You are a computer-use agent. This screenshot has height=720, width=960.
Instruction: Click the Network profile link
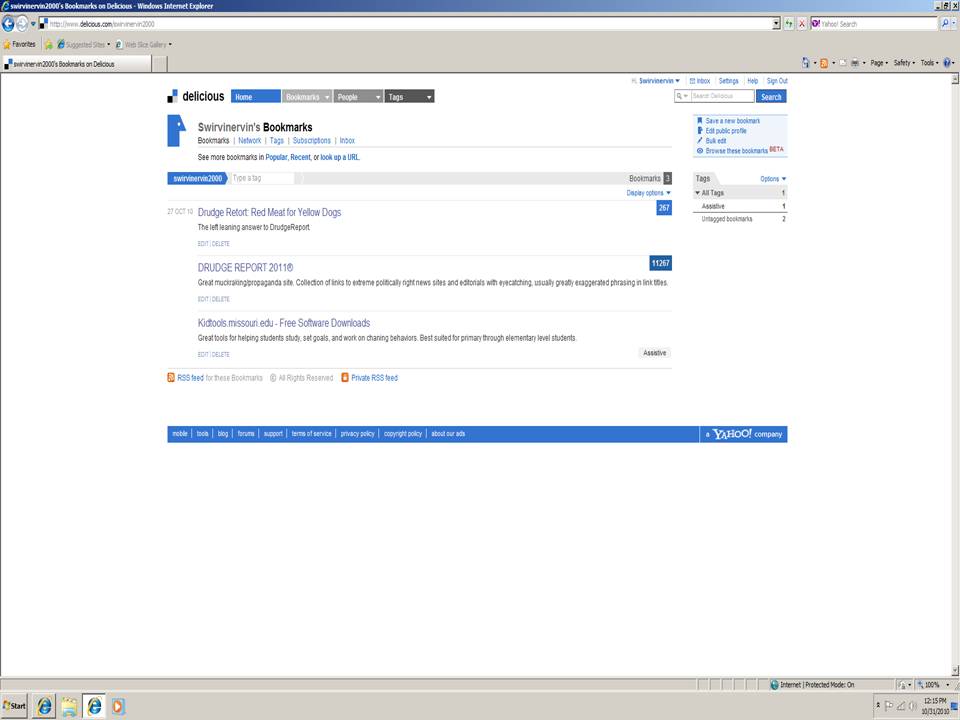[x=250, y=140]
